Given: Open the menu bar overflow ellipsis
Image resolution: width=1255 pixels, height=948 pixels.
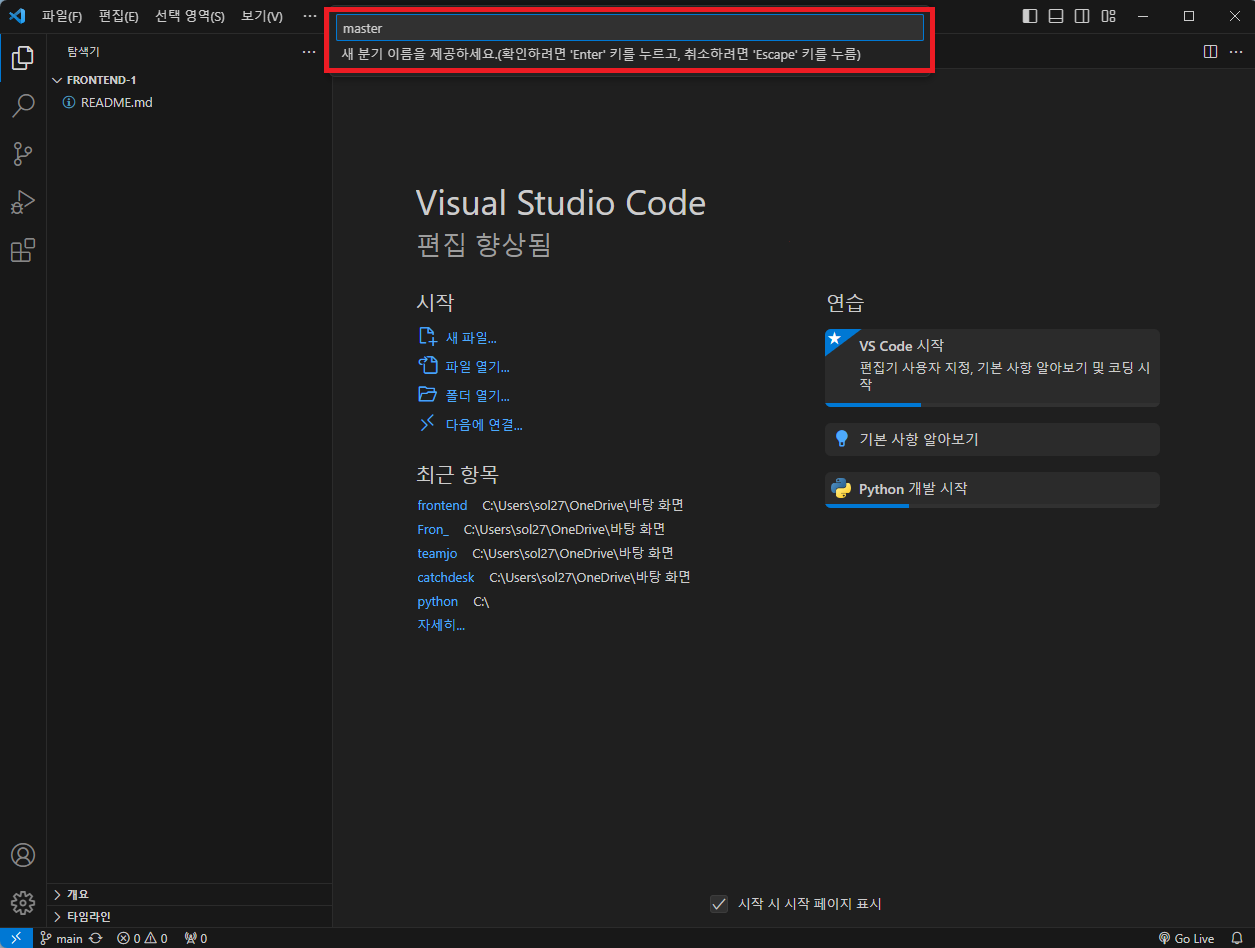Looking at the screenshot, I should point(310,16).
